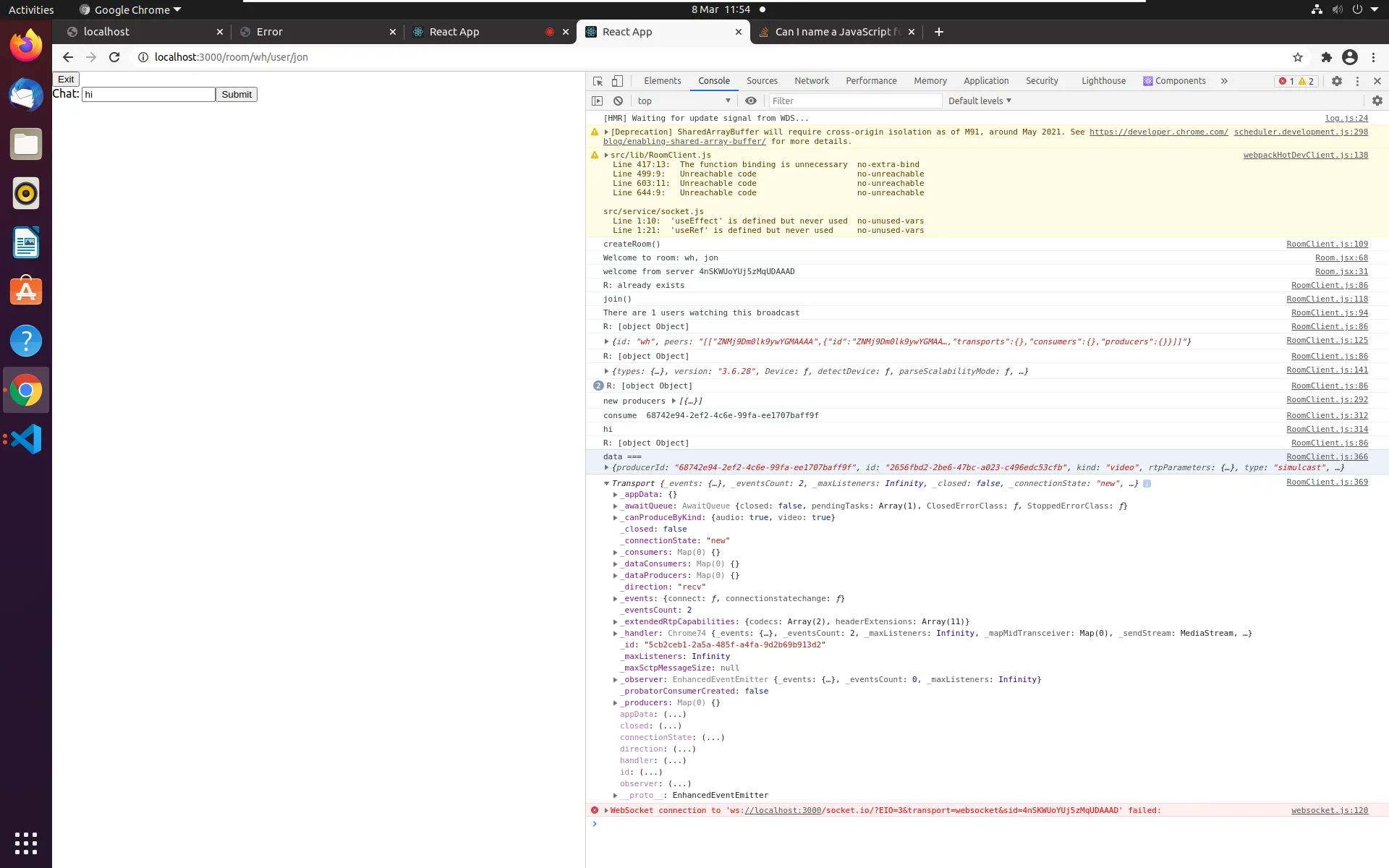Switch to the Sources tab
The height and width of the screenshot is (868, 1389).
tap(762, 81)
